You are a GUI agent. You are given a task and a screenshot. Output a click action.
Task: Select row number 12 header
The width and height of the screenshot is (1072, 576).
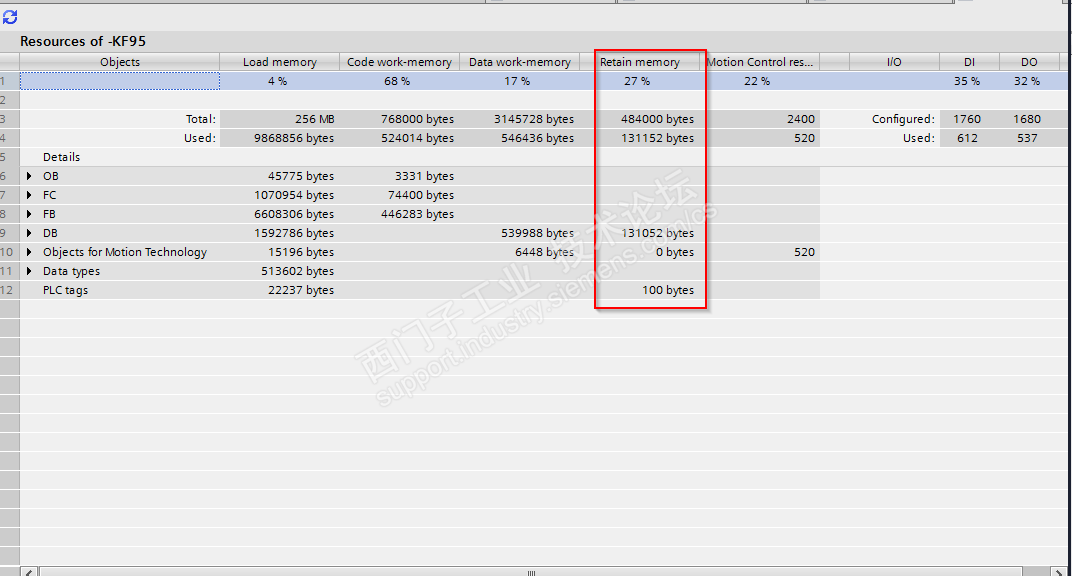coord(10,290)
